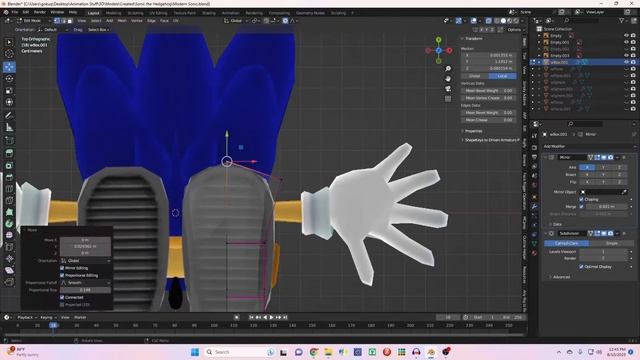The width and height of the screenshot is (640, 360).
Task: Open the Object Data green triangle tab
Action: point(534,244)
